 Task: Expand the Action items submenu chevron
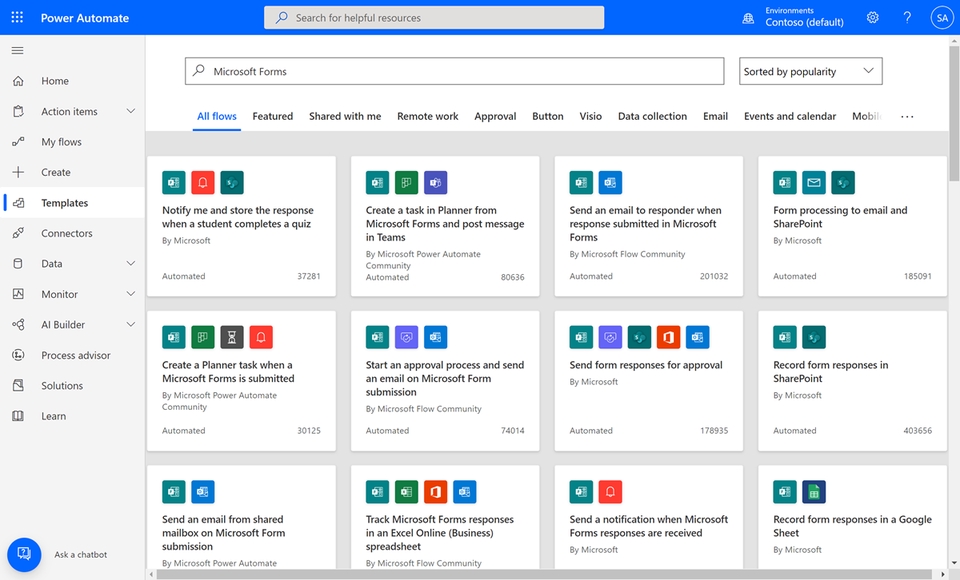(130, 111)
